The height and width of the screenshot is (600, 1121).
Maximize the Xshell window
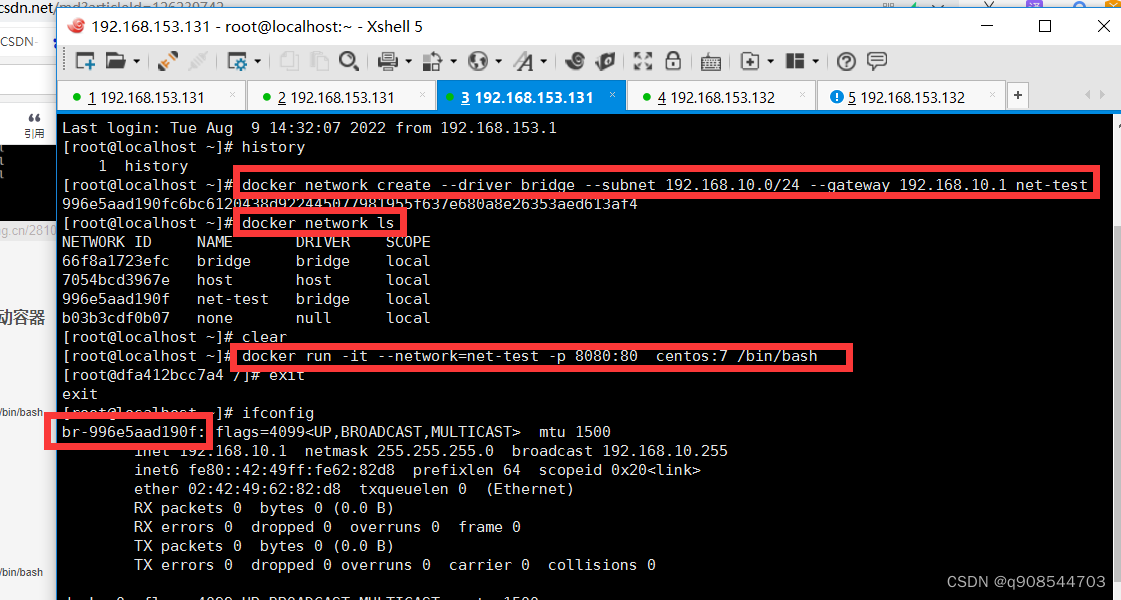pyautogui.click(x=1045, y=26)
